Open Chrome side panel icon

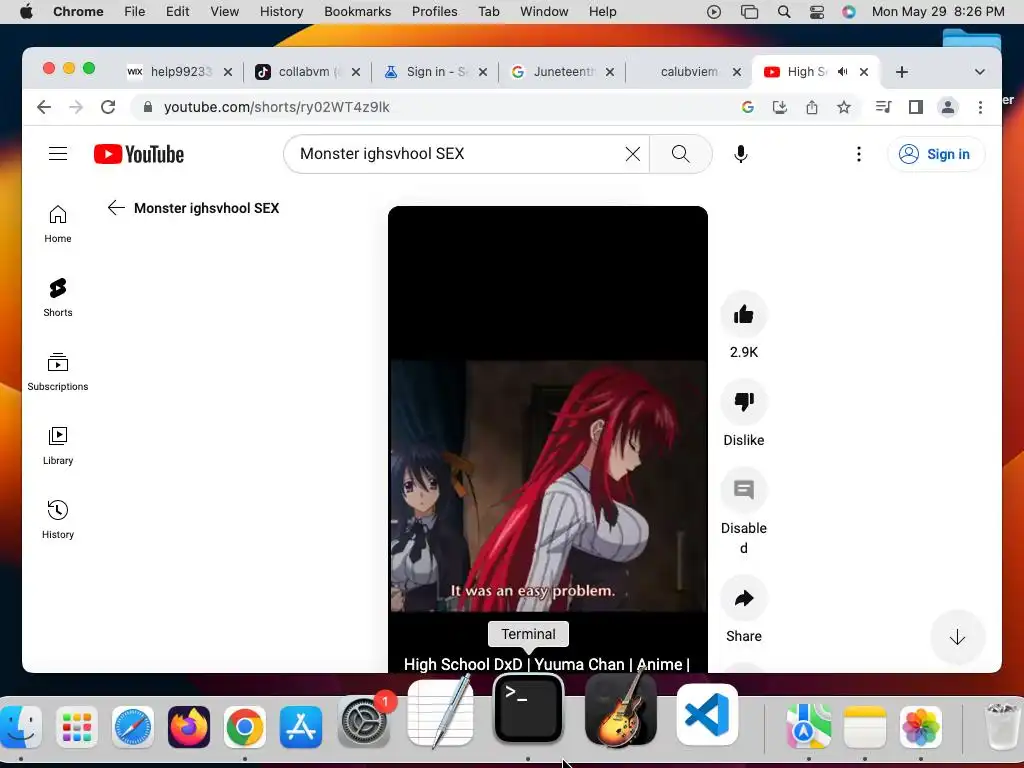pyautogui.click(x=916, y=107)
